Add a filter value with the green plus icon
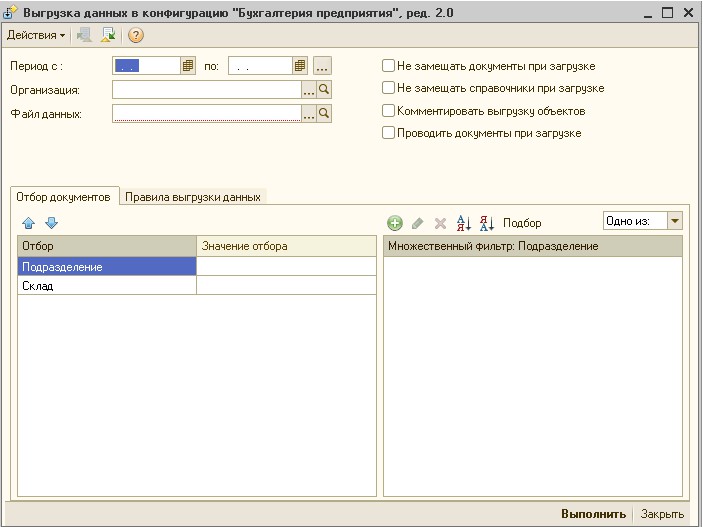The image size is (703, 527). coord(395,223)
